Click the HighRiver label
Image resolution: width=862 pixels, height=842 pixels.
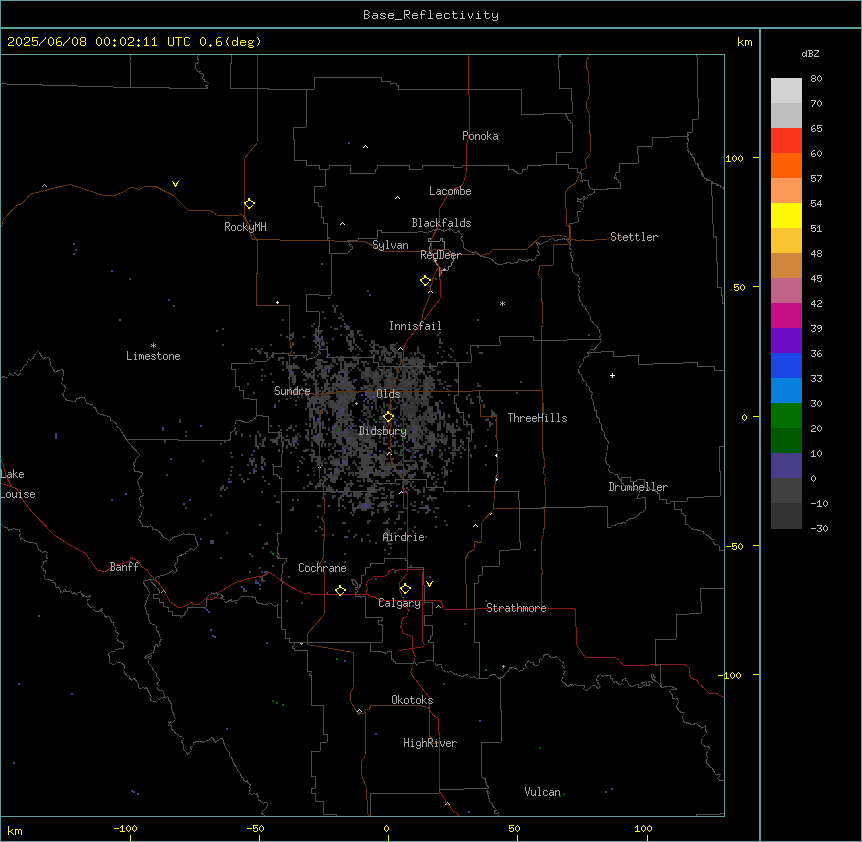[x=430, y=743]
